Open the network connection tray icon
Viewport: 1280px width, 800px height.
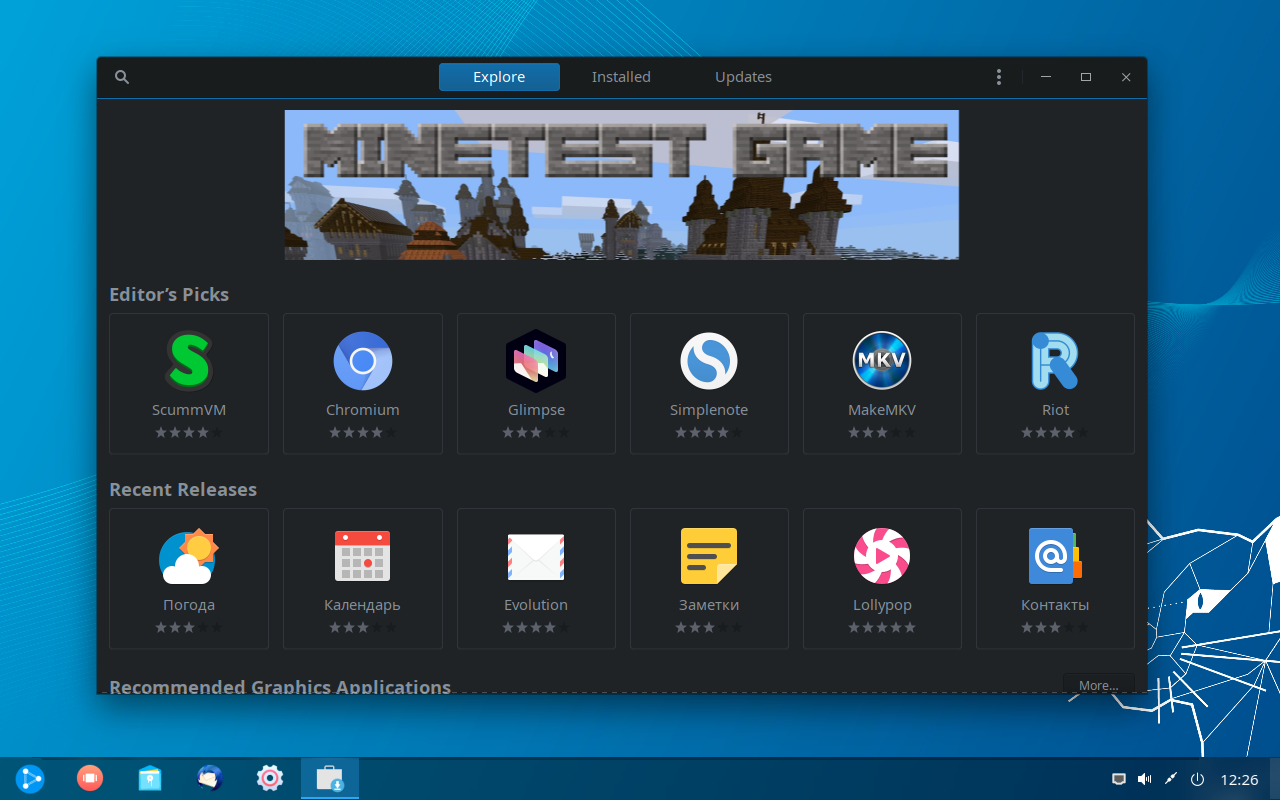point(1171,779)
